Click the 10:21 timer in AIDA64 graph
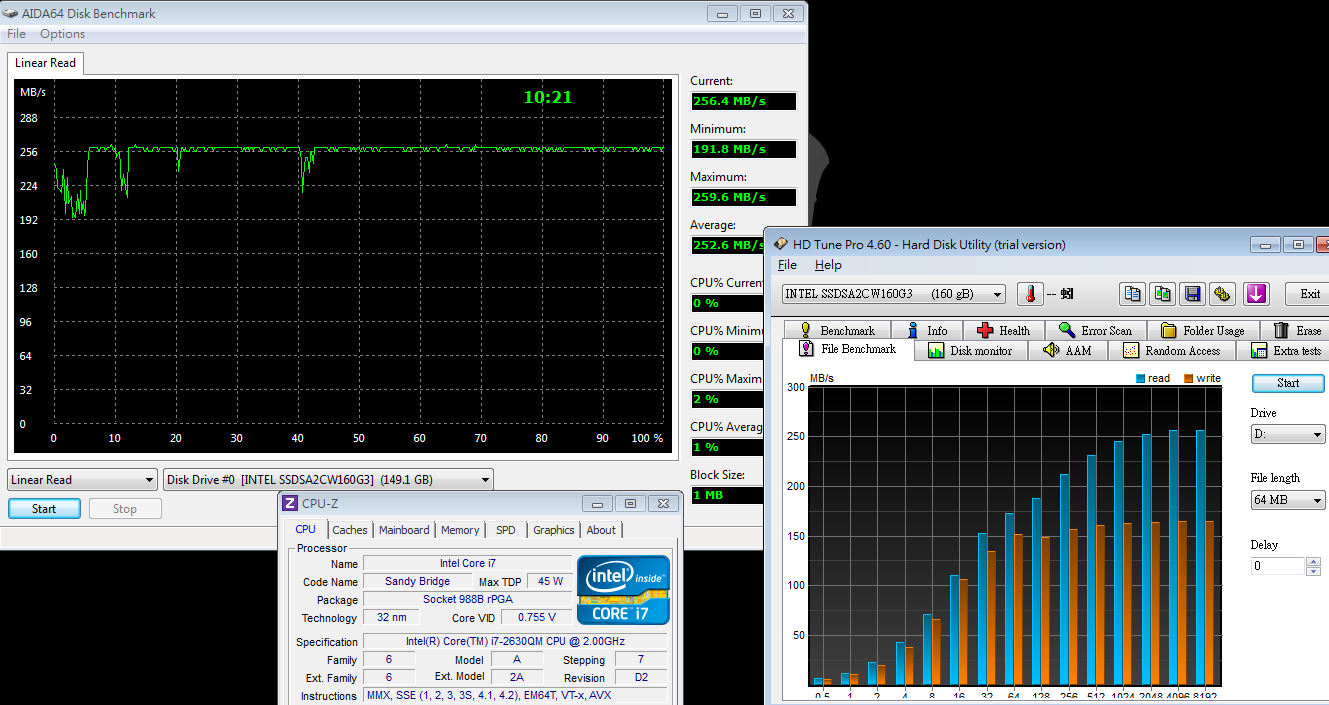Image resolution: width=1329 pixels, height=705 pixels. tap(548, 97)
